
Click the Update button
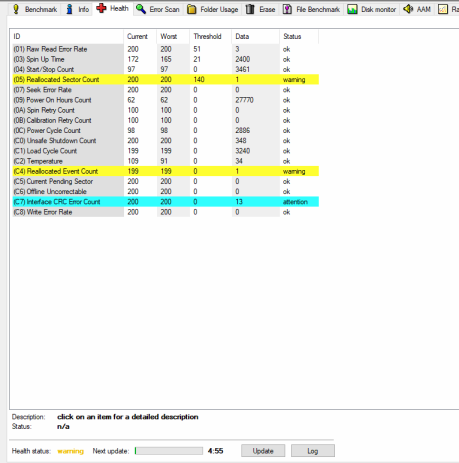click(x=263, y=451)
